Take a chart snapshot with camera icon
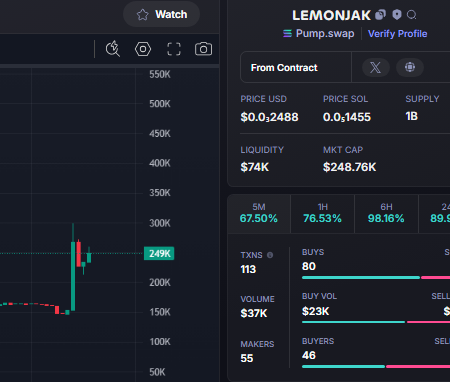Screen dimensions: 450x382 coord(203,49)
